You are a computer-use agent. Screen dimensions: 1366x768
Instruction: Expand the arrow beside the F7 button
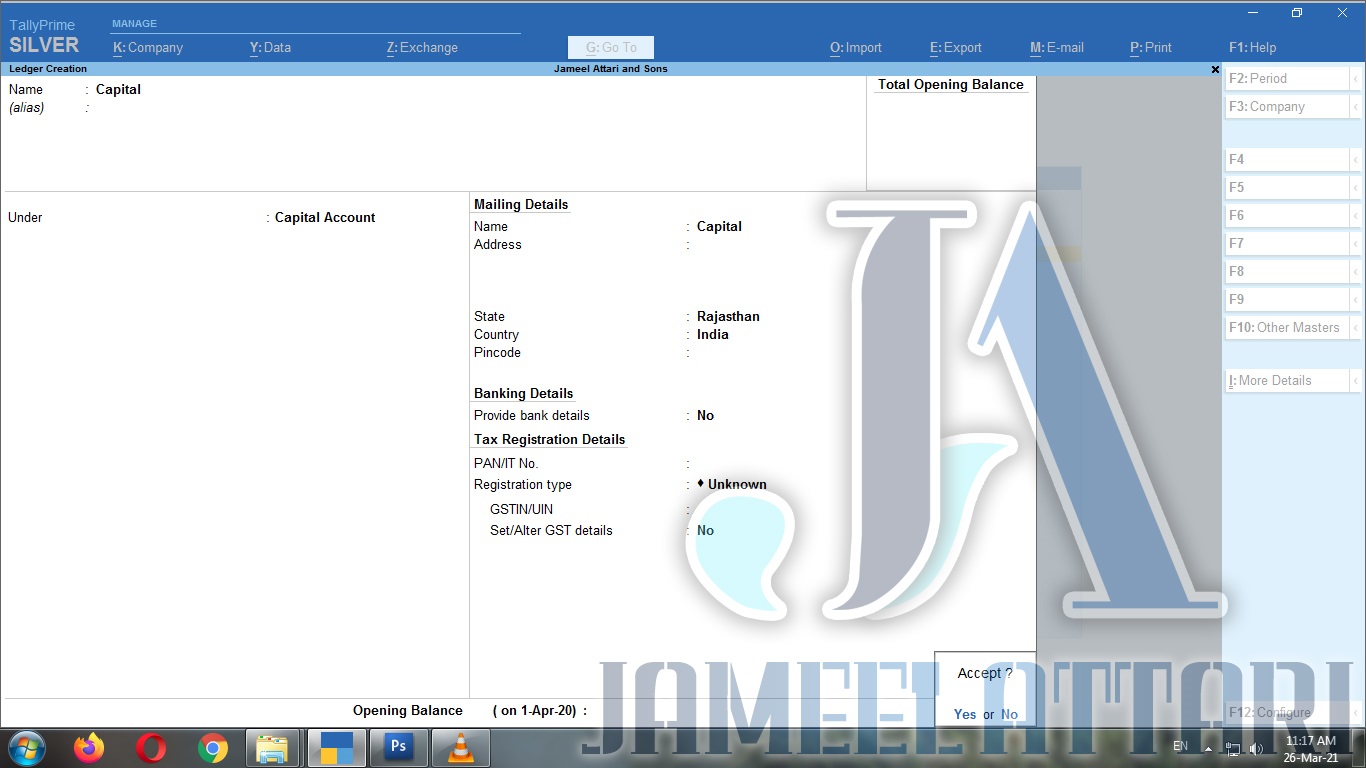coord(1356,243)
